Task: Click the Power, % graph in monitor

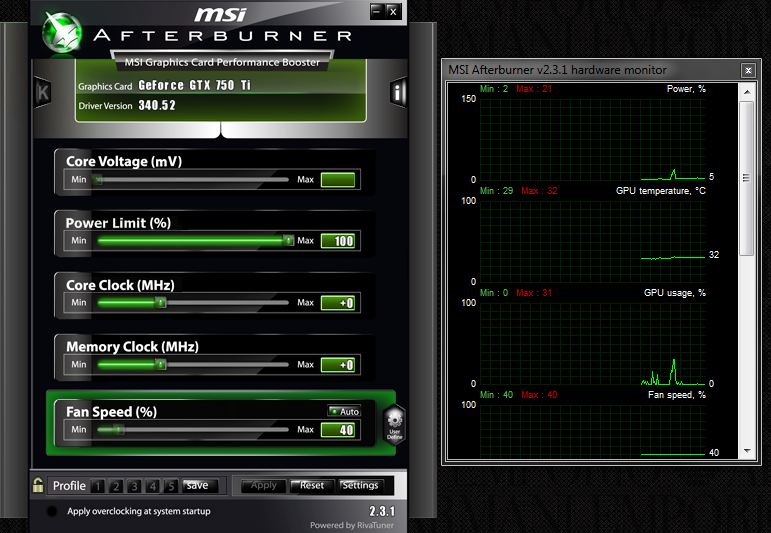Action: (x=593, y=139)
